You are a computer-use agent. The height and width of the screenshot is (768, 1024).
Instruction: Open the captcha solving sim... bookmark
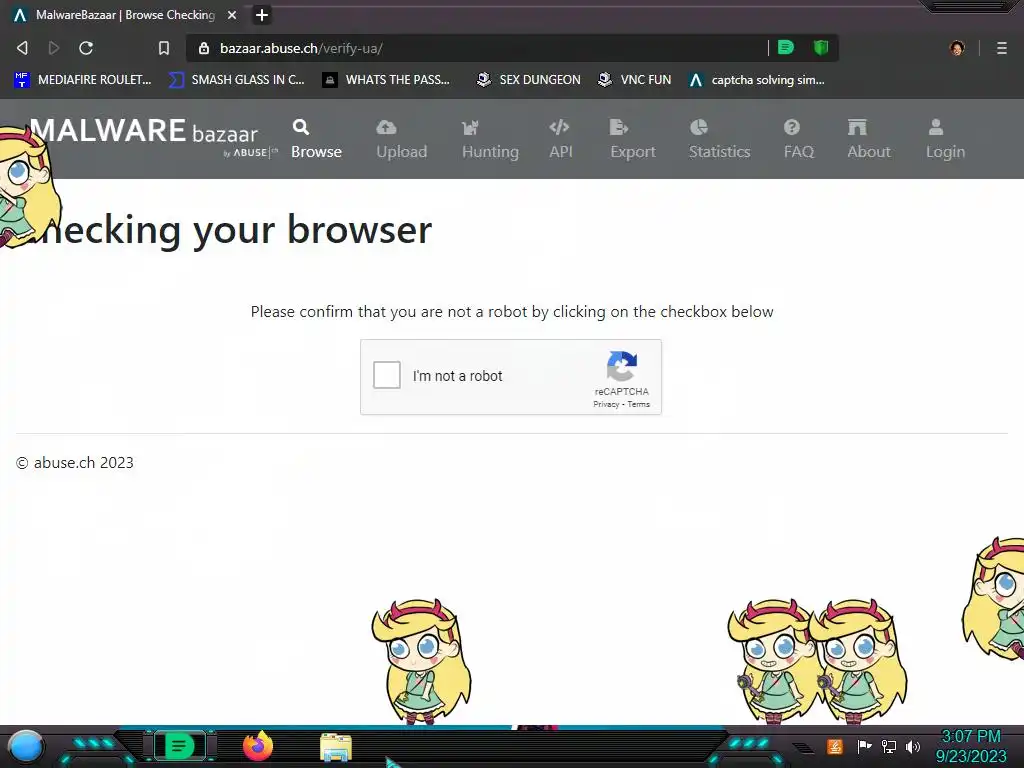click(x=757, y=80)
